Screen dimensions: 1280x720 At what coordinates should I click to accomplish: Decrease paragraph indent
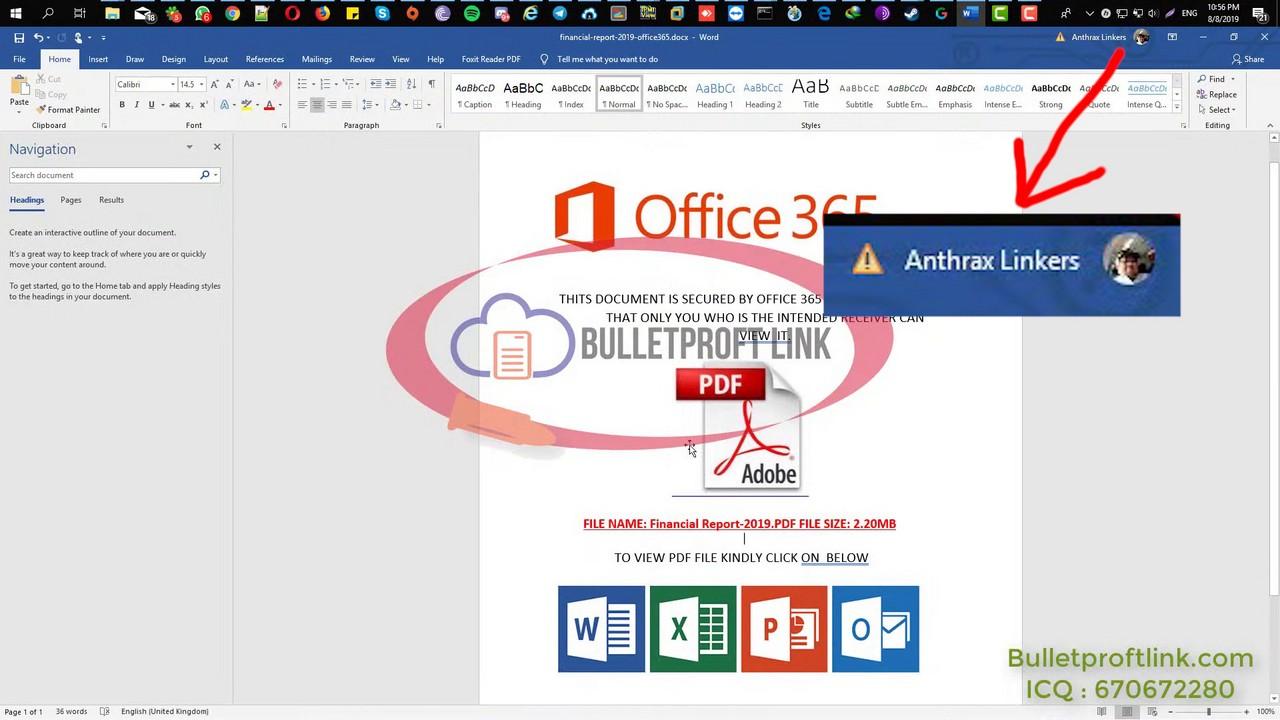tap(375, 84)
